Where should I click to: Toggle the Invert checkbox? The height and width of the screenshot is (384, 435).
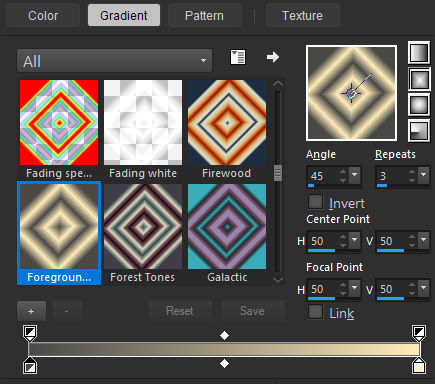click(x=315, y=202)
